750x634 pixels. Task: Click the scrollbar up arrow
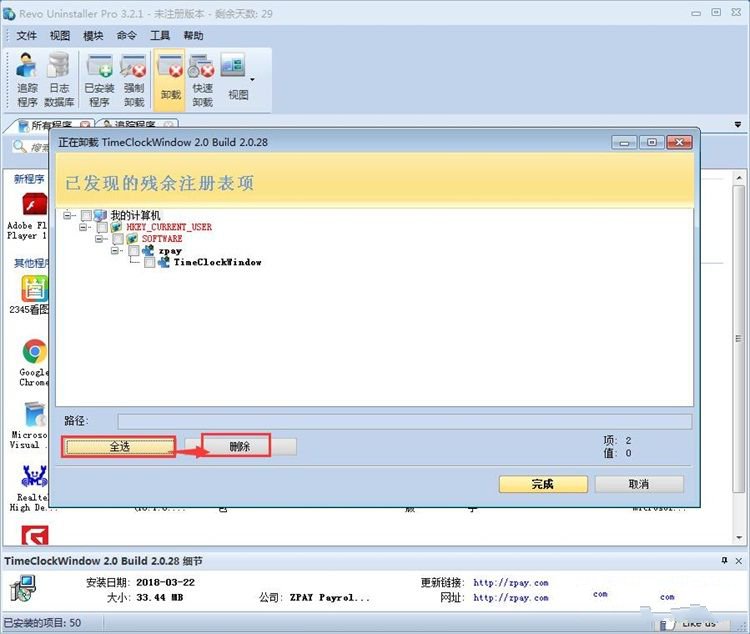click(x=739, y=178)
